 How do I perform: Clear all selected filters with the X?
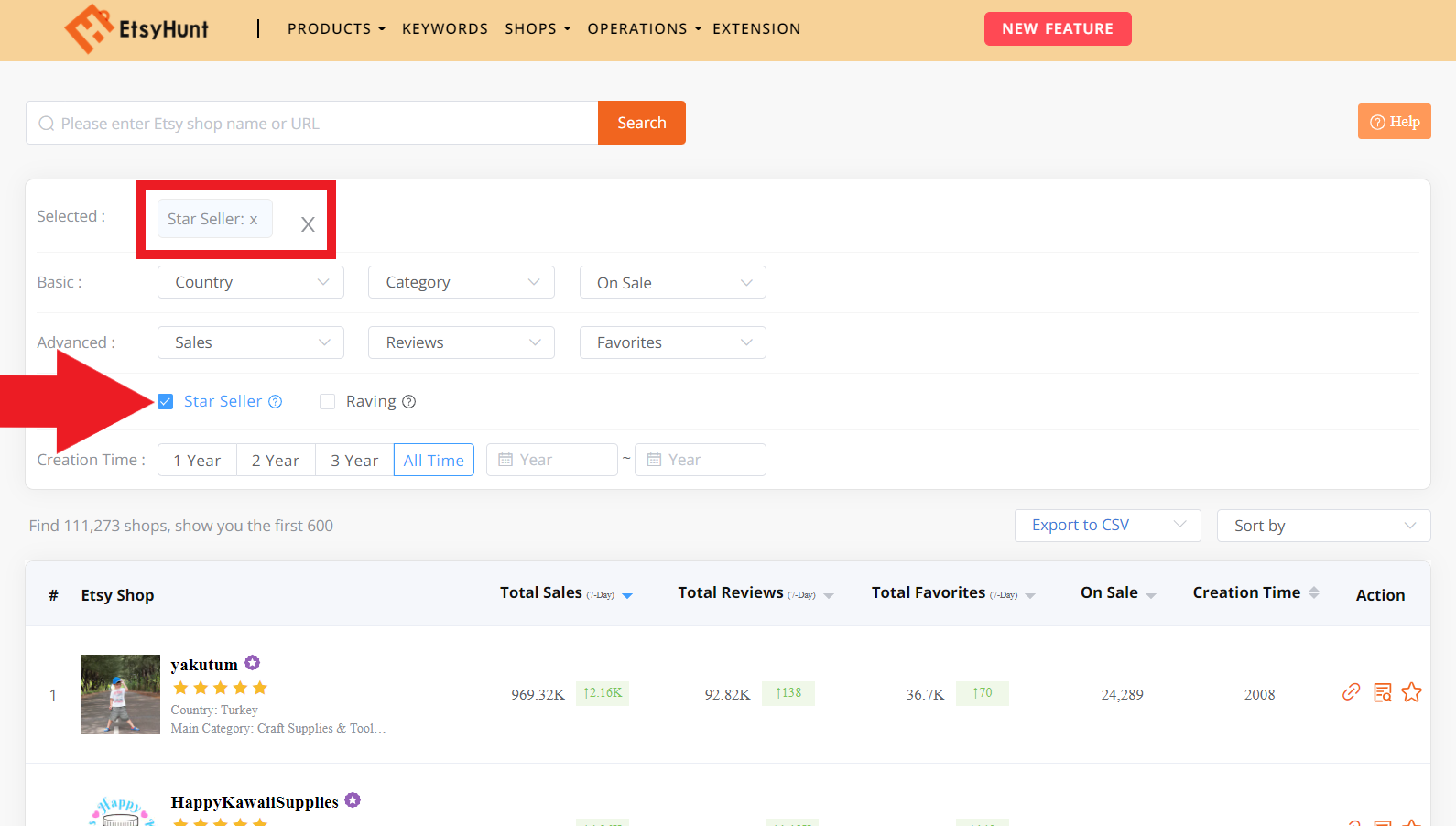point(308,224)
